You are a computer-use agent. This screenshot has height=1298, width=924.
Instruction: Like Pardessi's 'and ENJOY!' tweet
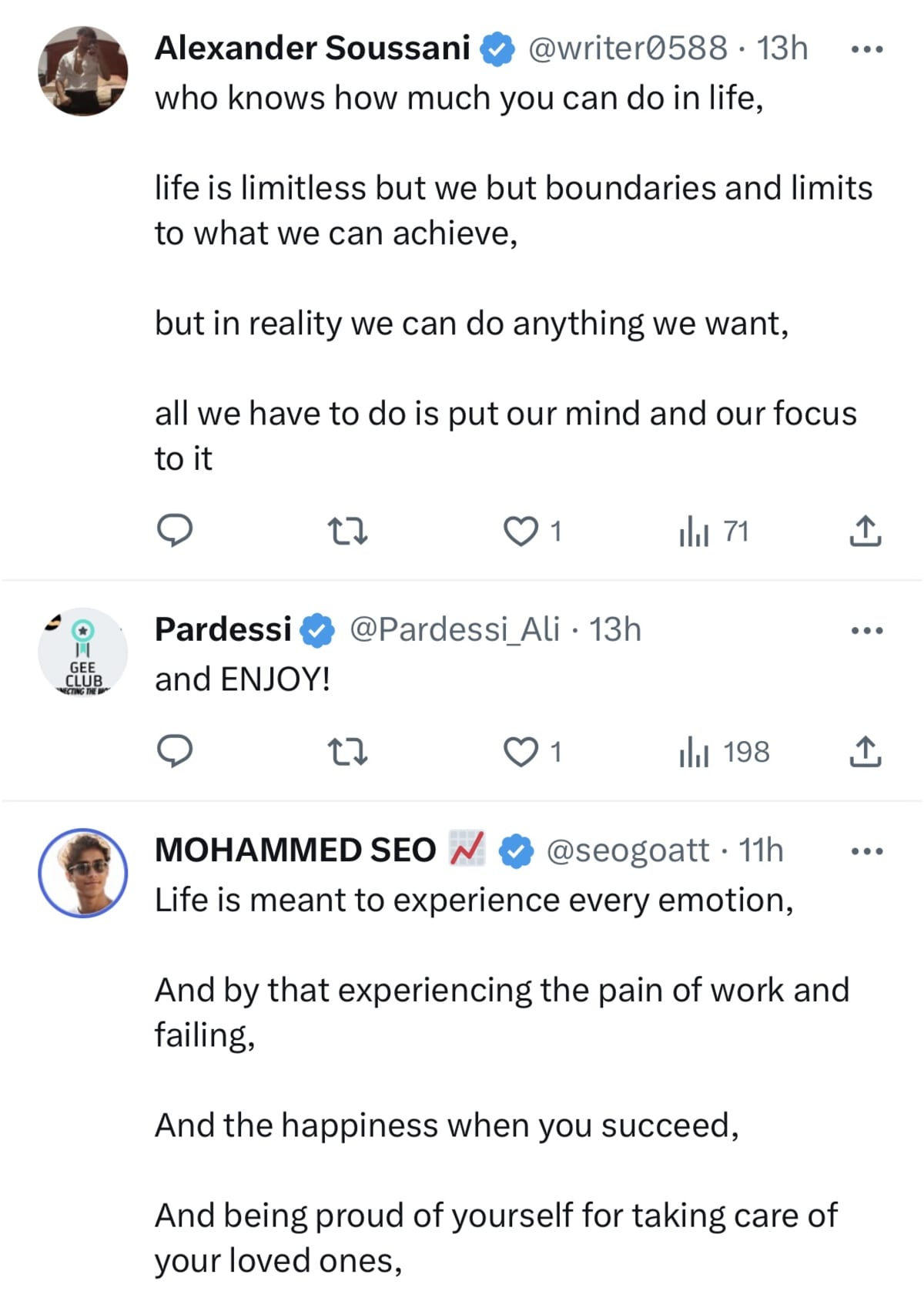pyautogui.click(x=521, y=751)
